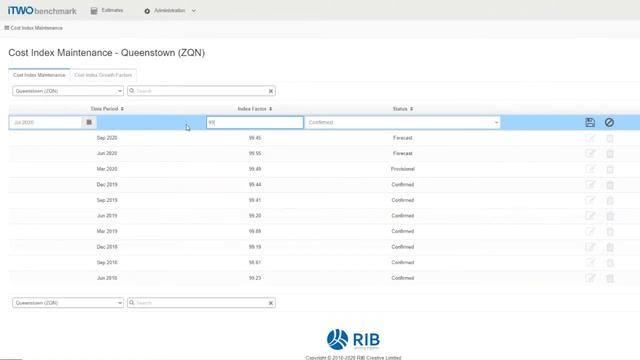
Task: Click the Dec 2018 time period cell
Action: (x=107, y=247)
